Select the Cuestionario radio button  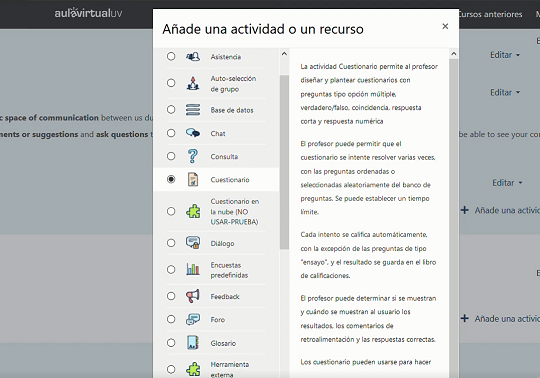[171, 179]
